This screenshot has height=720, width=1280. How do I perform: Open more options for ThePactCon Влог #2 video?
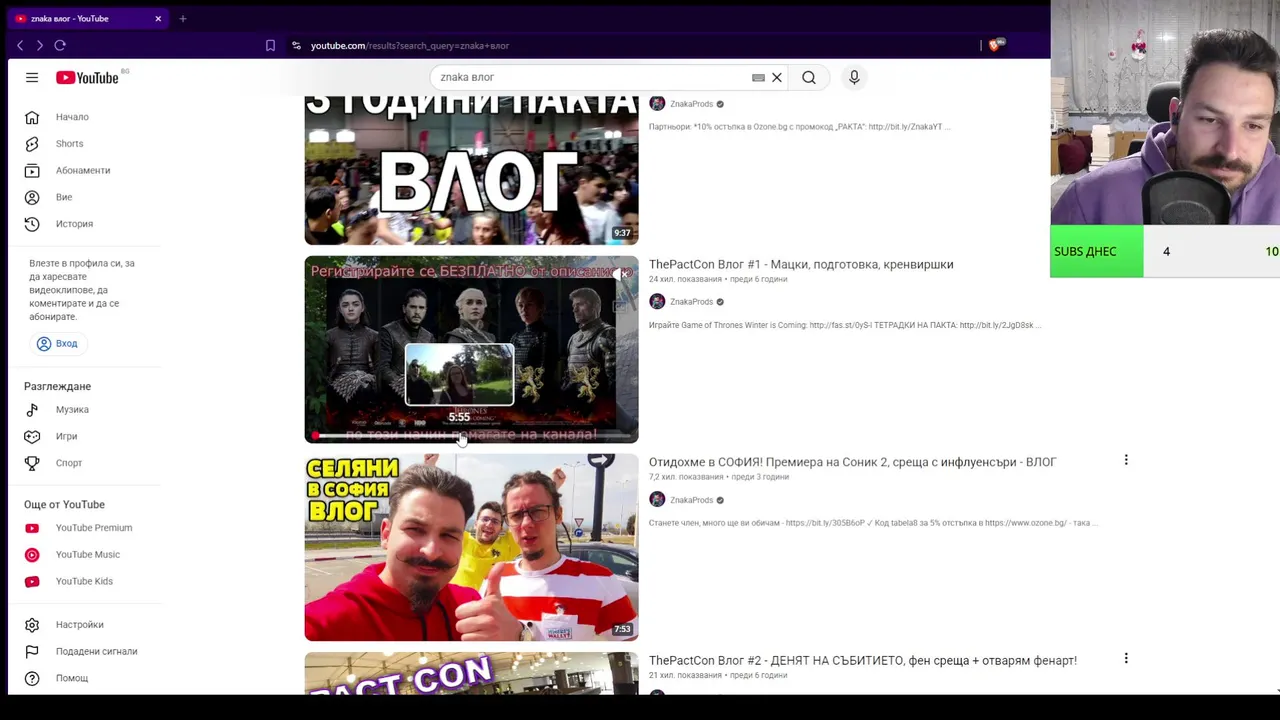1126,659
